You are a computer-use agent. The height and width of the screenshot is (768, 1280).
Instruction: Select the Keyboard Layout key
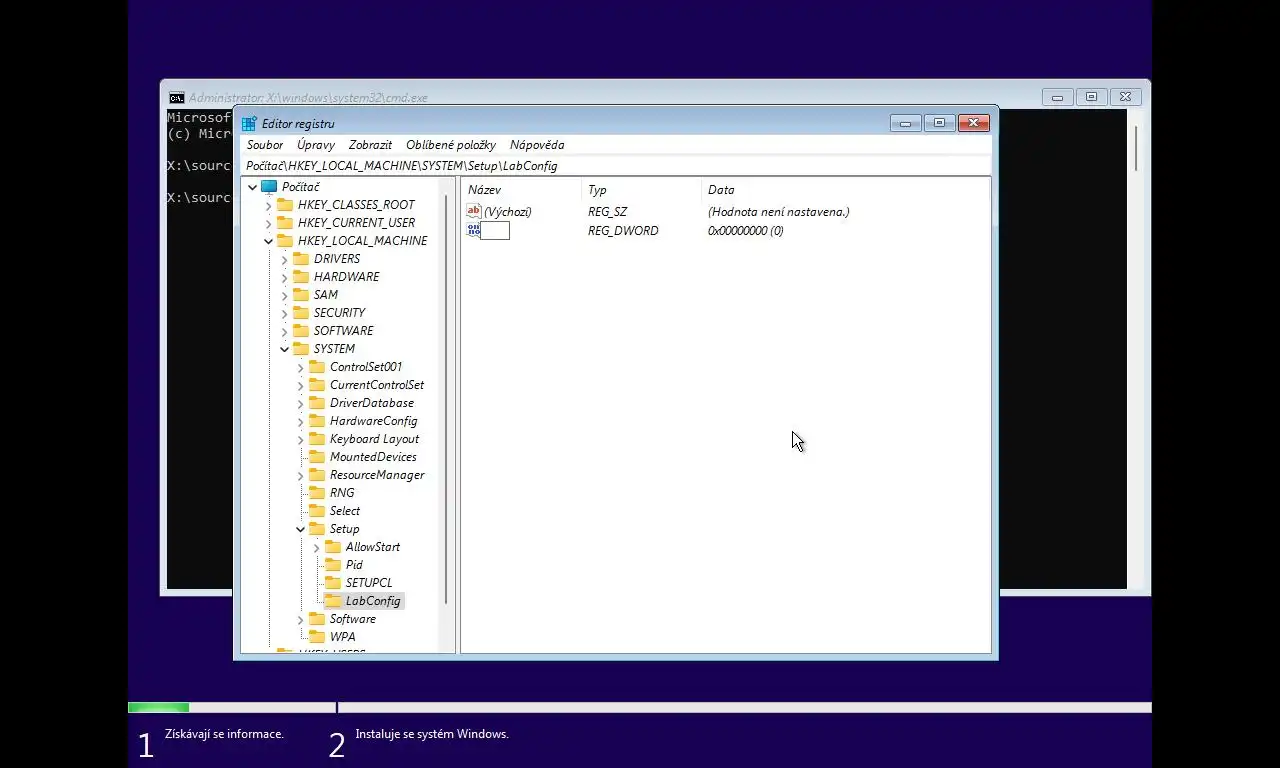point(374,439)
